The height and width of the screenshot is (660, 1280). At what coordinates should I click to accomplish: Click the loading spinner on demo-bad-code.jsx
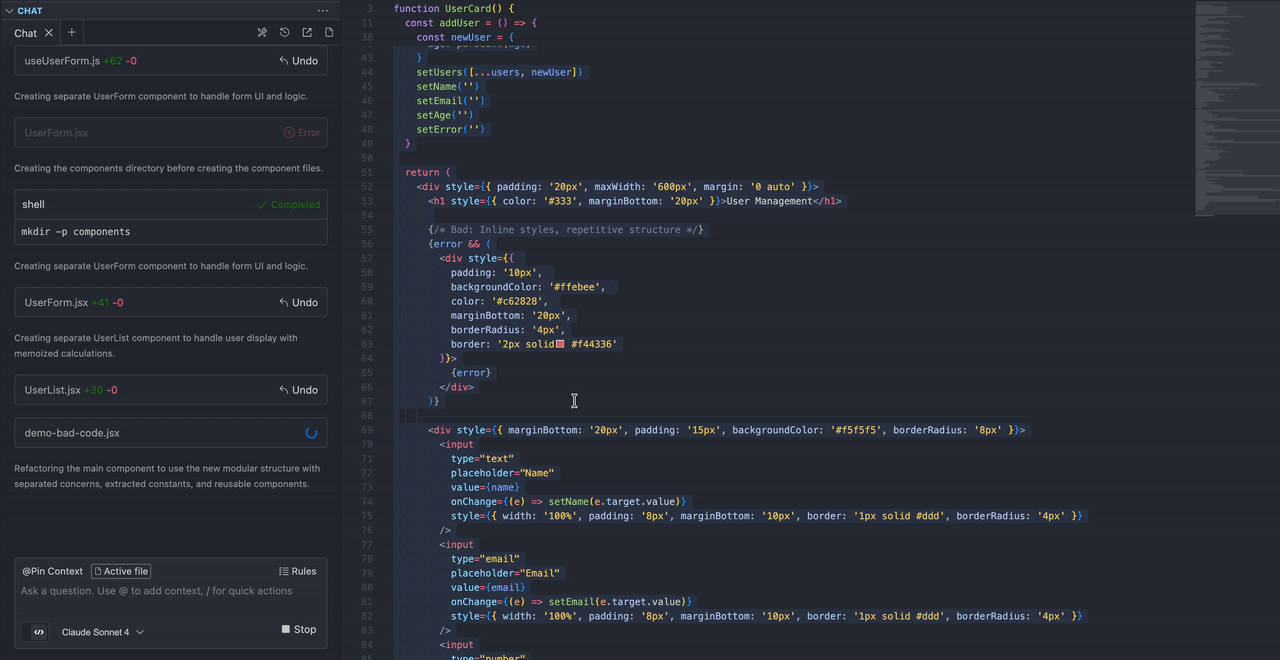pos(311,433)
